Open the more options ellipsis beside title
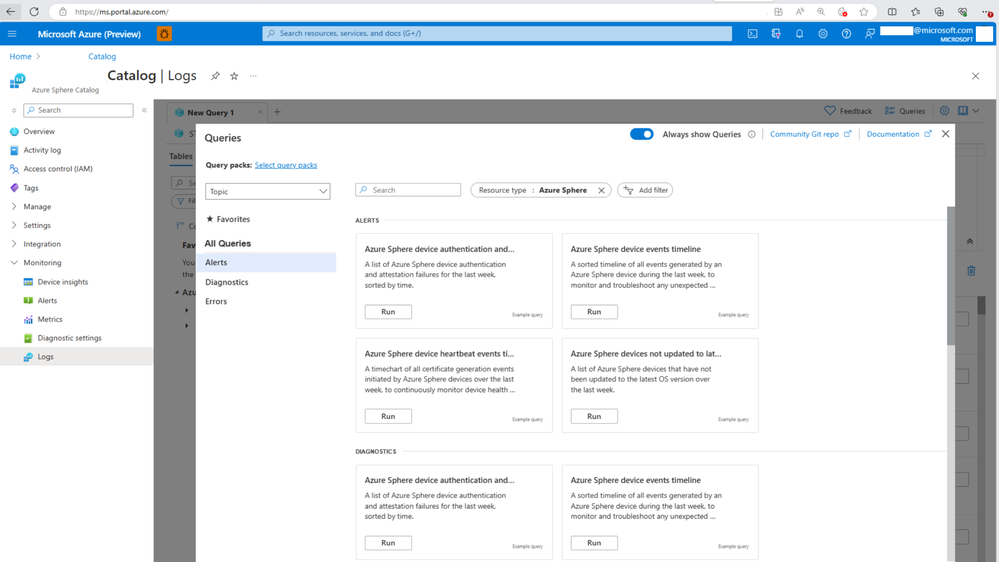 pyautogui.click(x=253, y=76)
